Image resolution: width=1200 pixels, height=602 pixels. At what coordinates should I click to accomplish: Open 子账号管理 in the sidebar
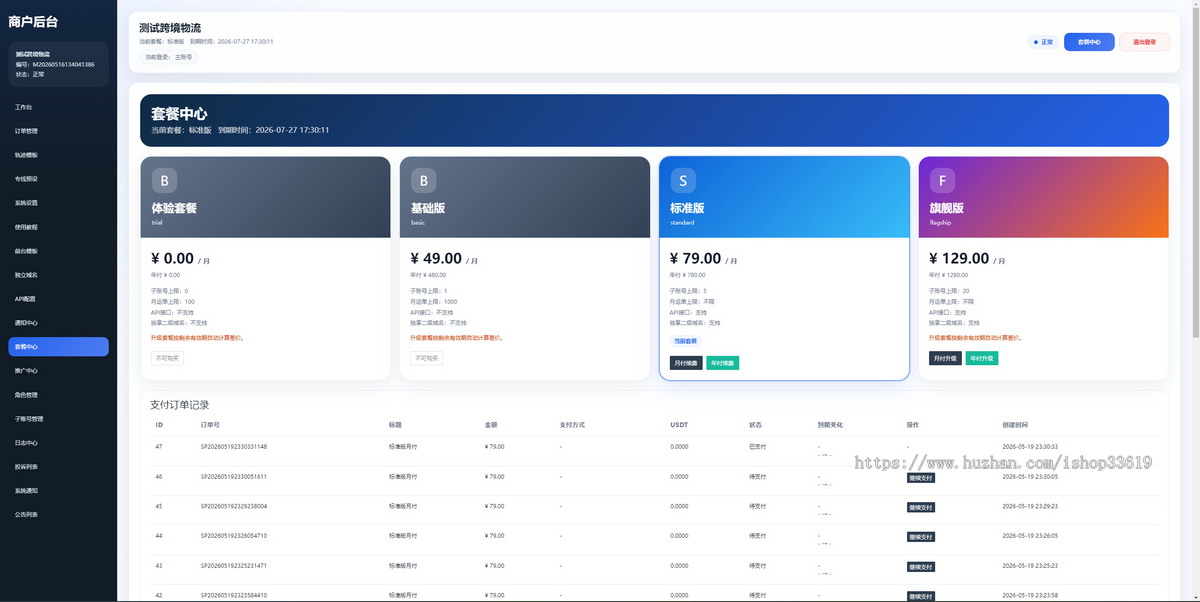pyautogui.click(x=58, y=419)
